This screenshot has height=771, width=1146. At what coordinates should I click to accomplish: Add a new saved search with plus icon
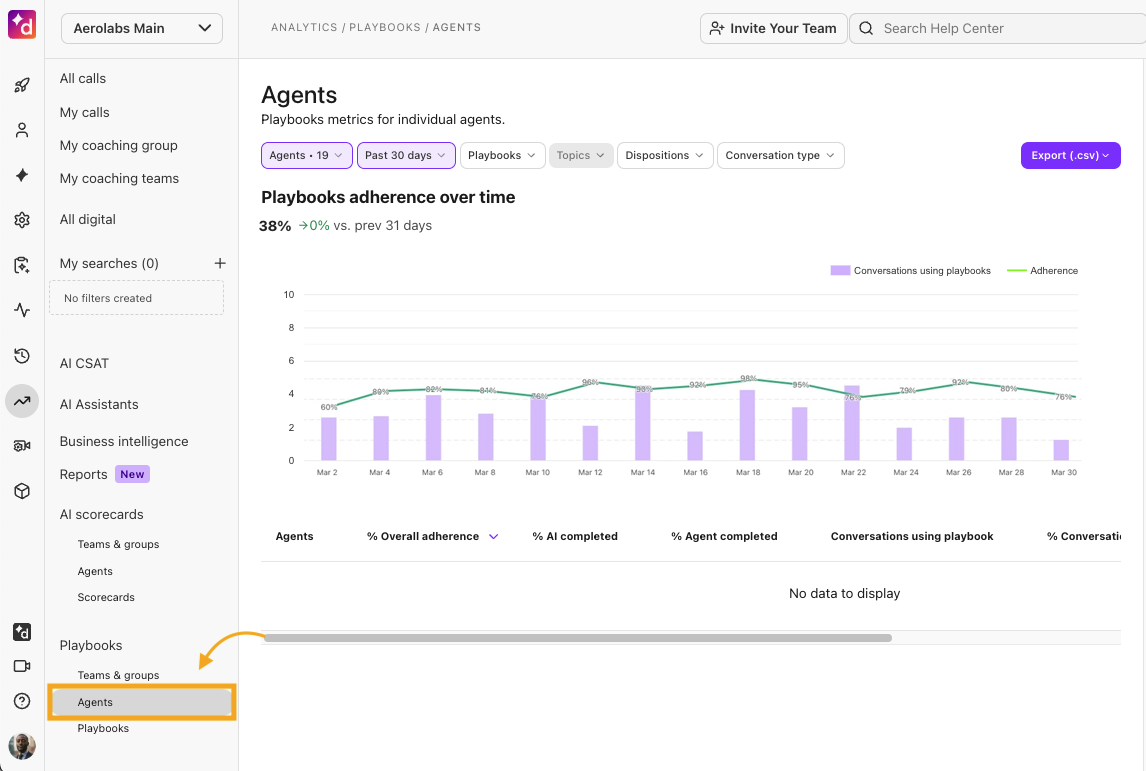(220, 263)
